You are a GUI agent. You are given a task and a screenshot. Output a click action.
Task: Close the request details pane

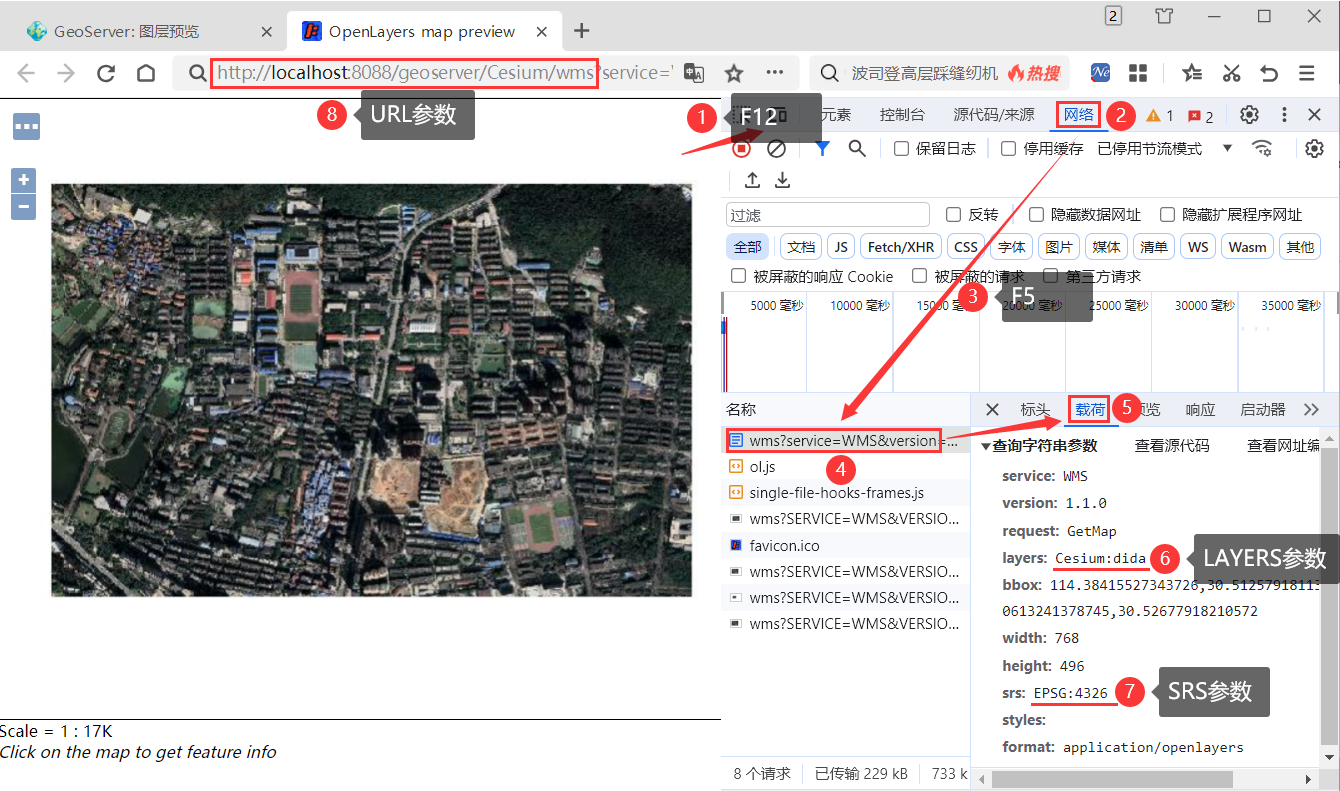click(x=992, y=409)
